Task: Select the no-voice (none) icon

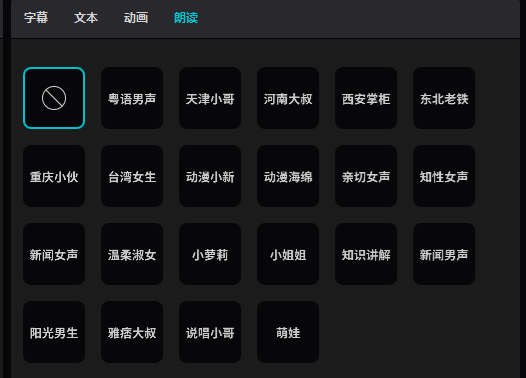Action: pos(54,98)
